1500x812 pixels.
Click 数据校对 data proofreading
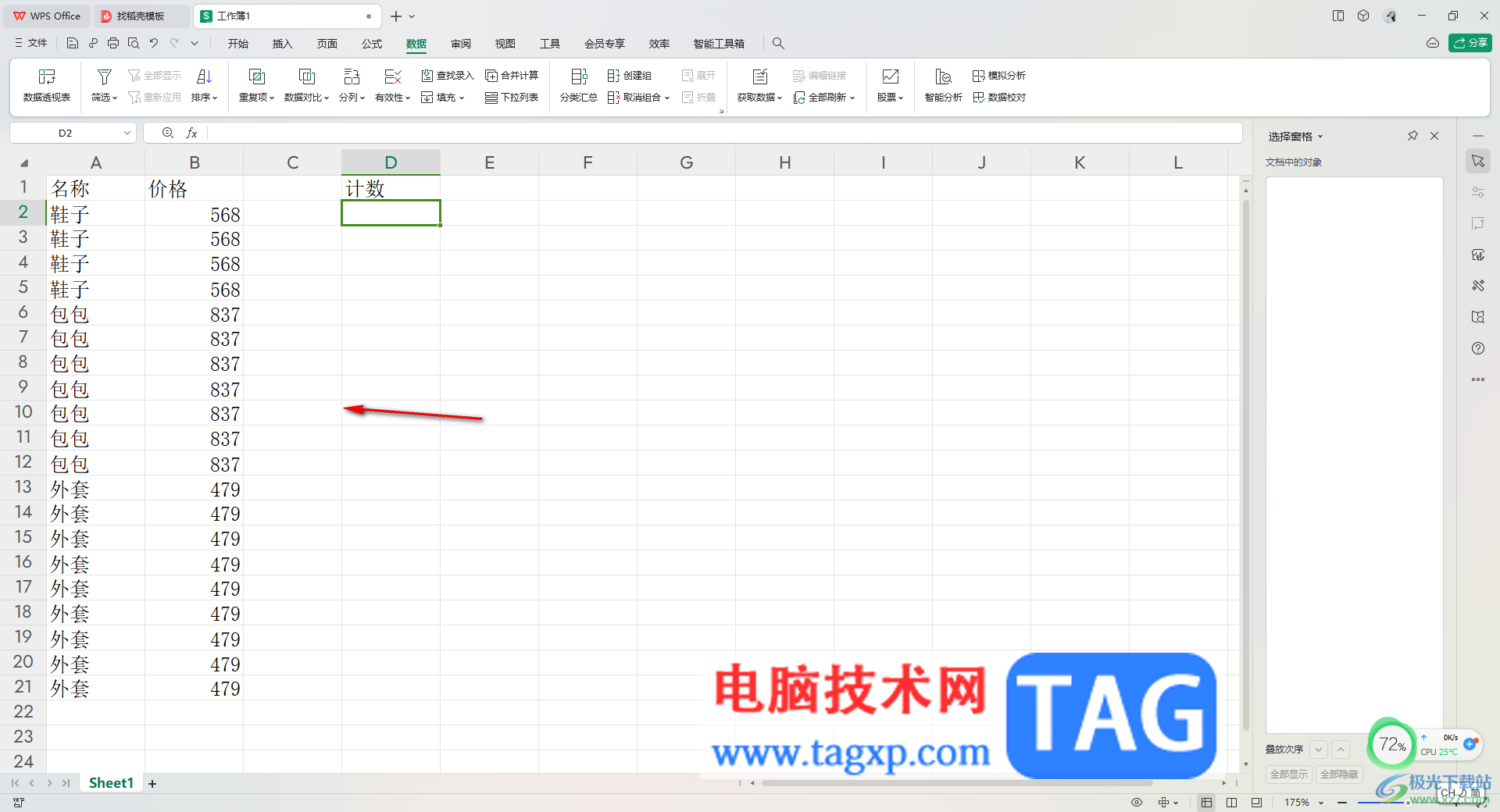coord(998,98)
